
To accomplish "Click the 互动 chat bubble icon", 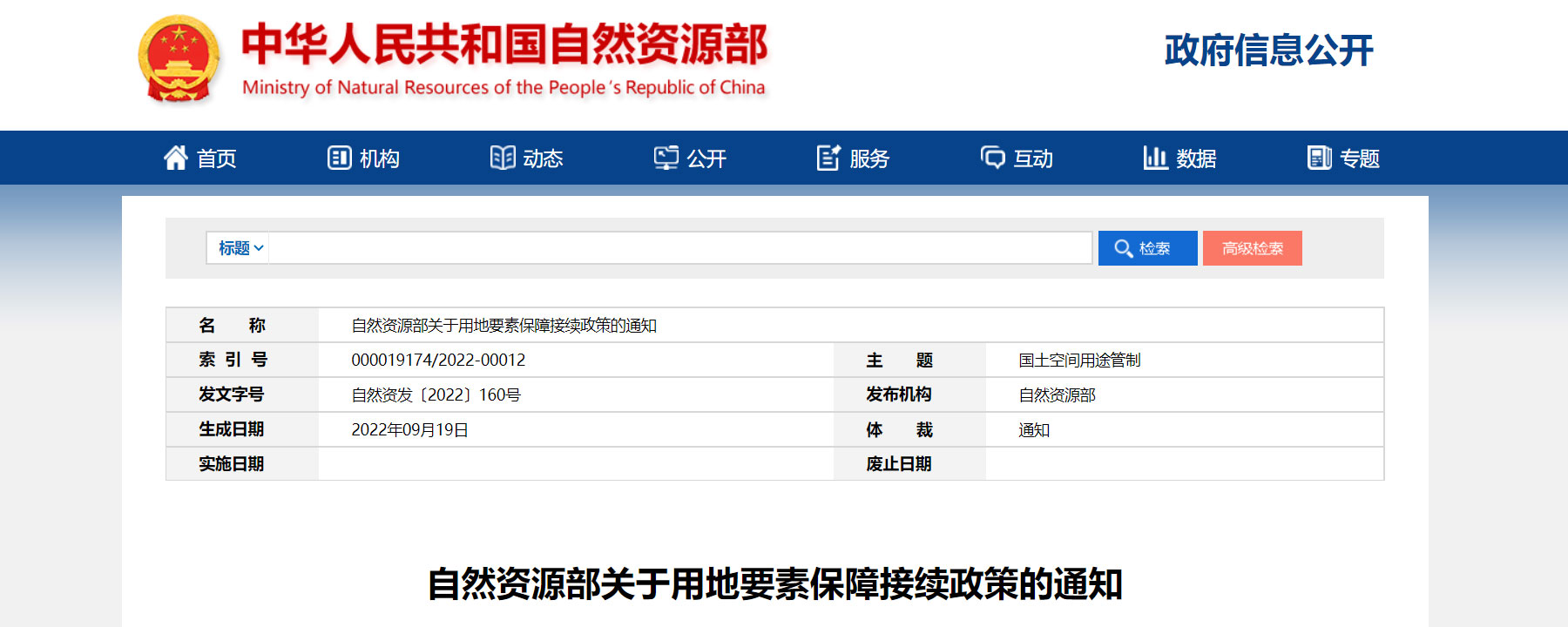I will coord(993,158).
